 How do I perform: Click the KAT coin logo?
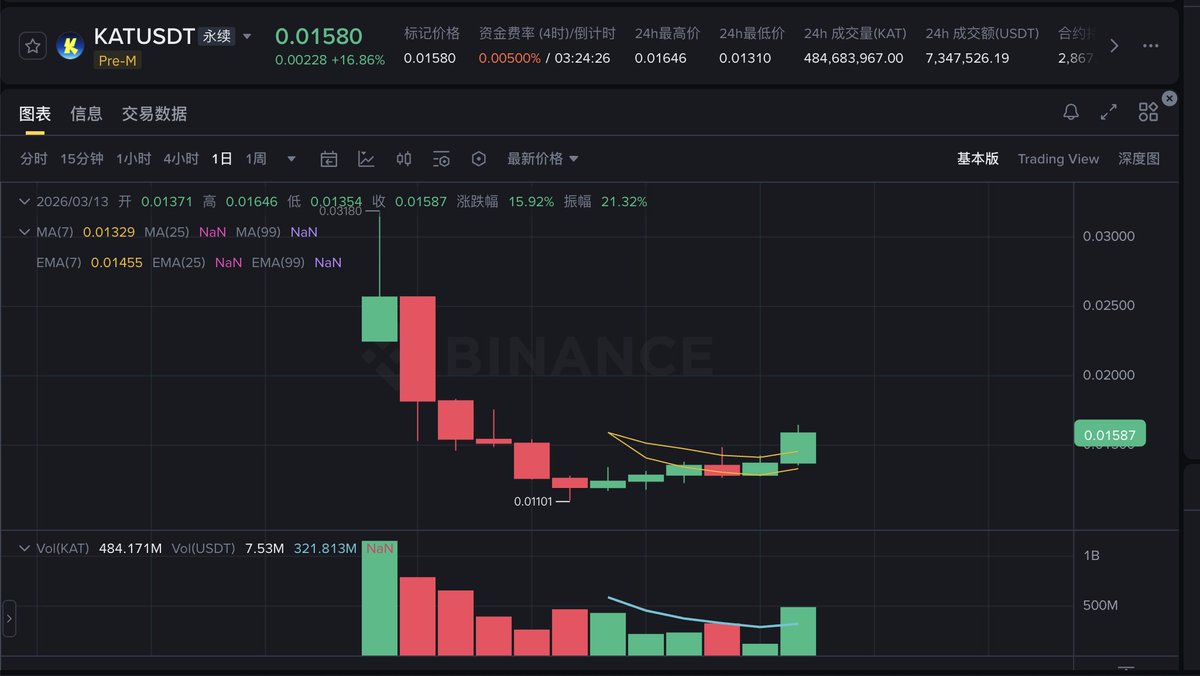(x=70, y=46)
